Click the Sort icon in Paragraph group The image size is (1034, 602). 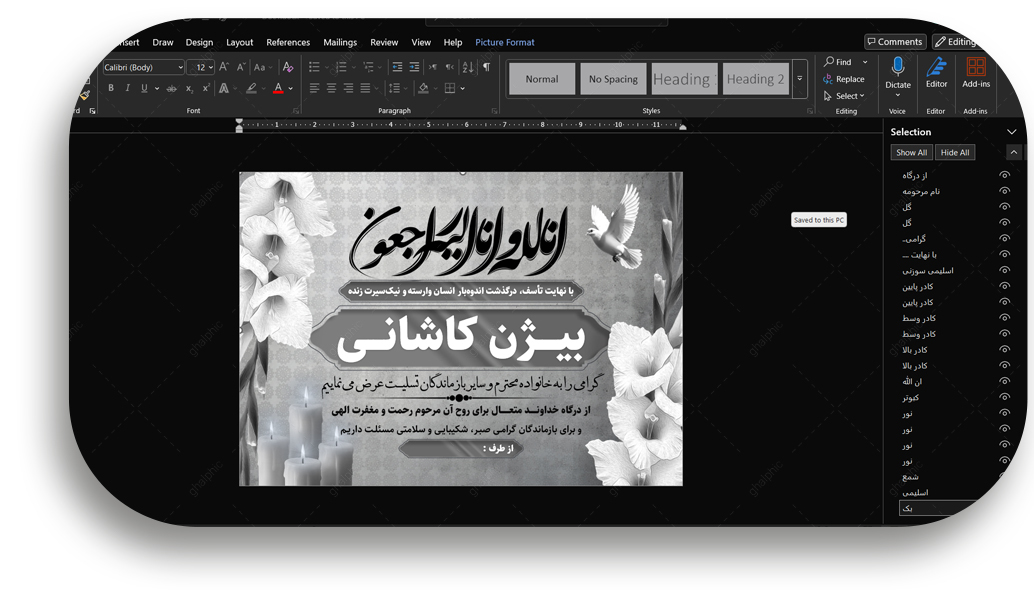pos(468,67)
